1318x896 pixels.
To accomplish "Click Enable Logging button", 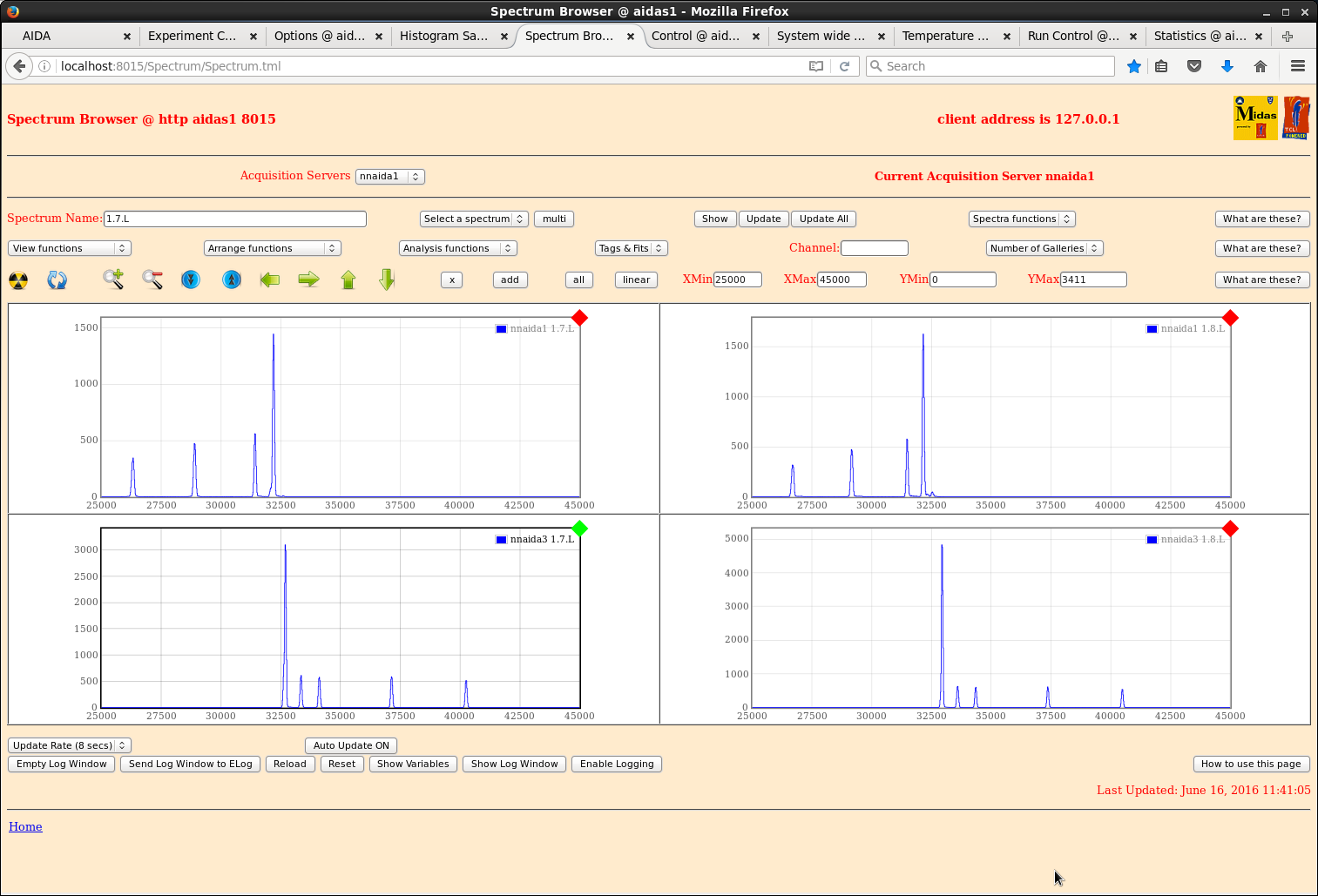I will [x=617, y=764].
